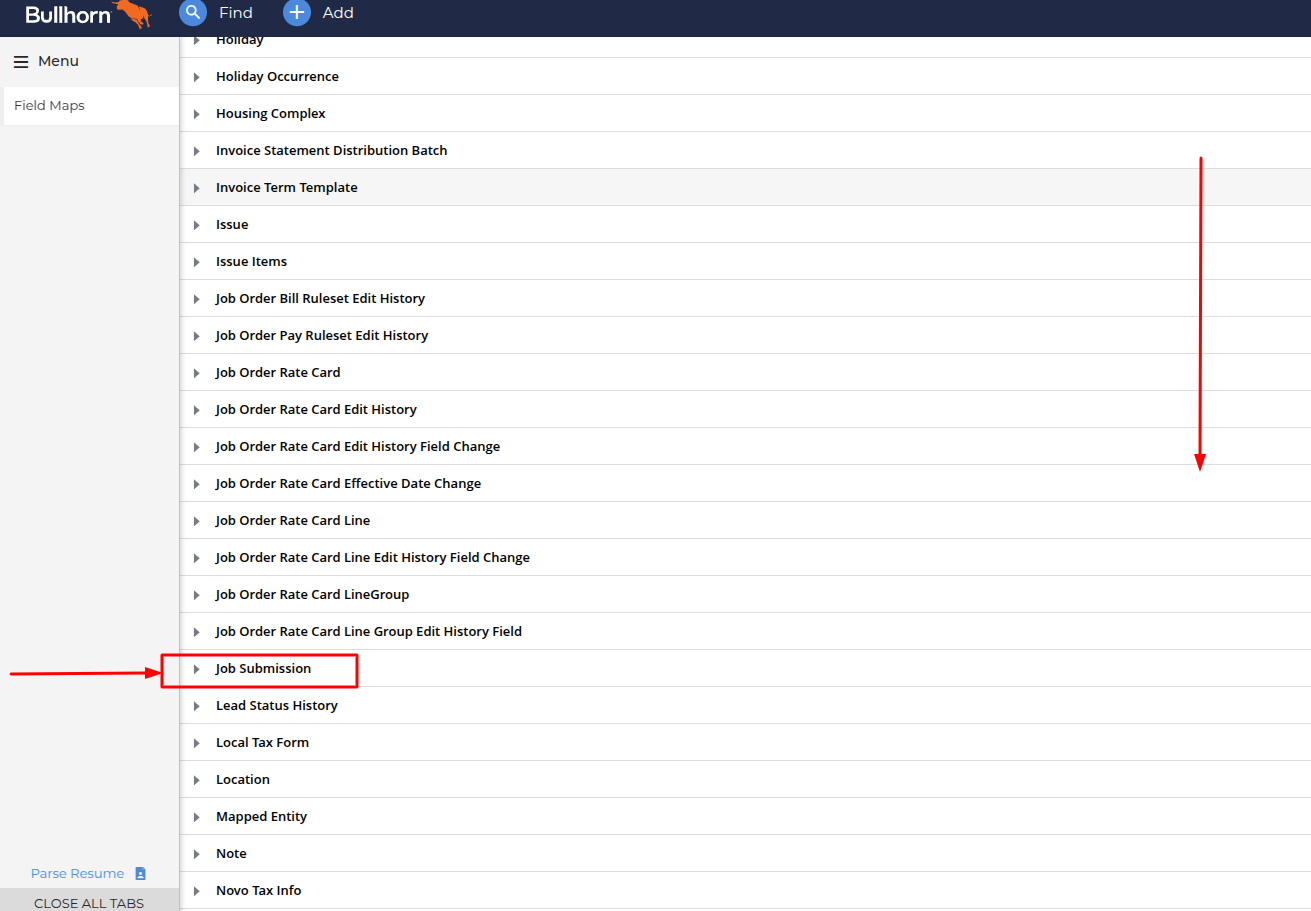Expand the Local Tax Form arrow
Image resolution: width=1311 pixels, height=911 pixels.
pos(197,743)
